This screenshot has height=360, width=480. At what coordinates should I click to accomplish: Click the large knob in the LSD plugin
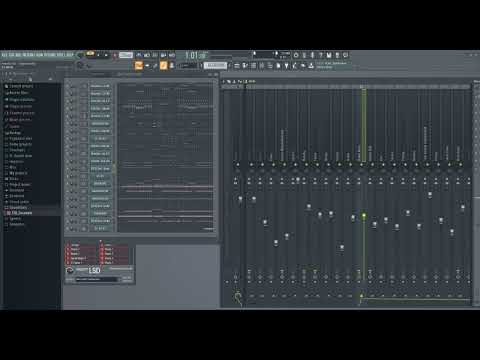coord(70,271)
